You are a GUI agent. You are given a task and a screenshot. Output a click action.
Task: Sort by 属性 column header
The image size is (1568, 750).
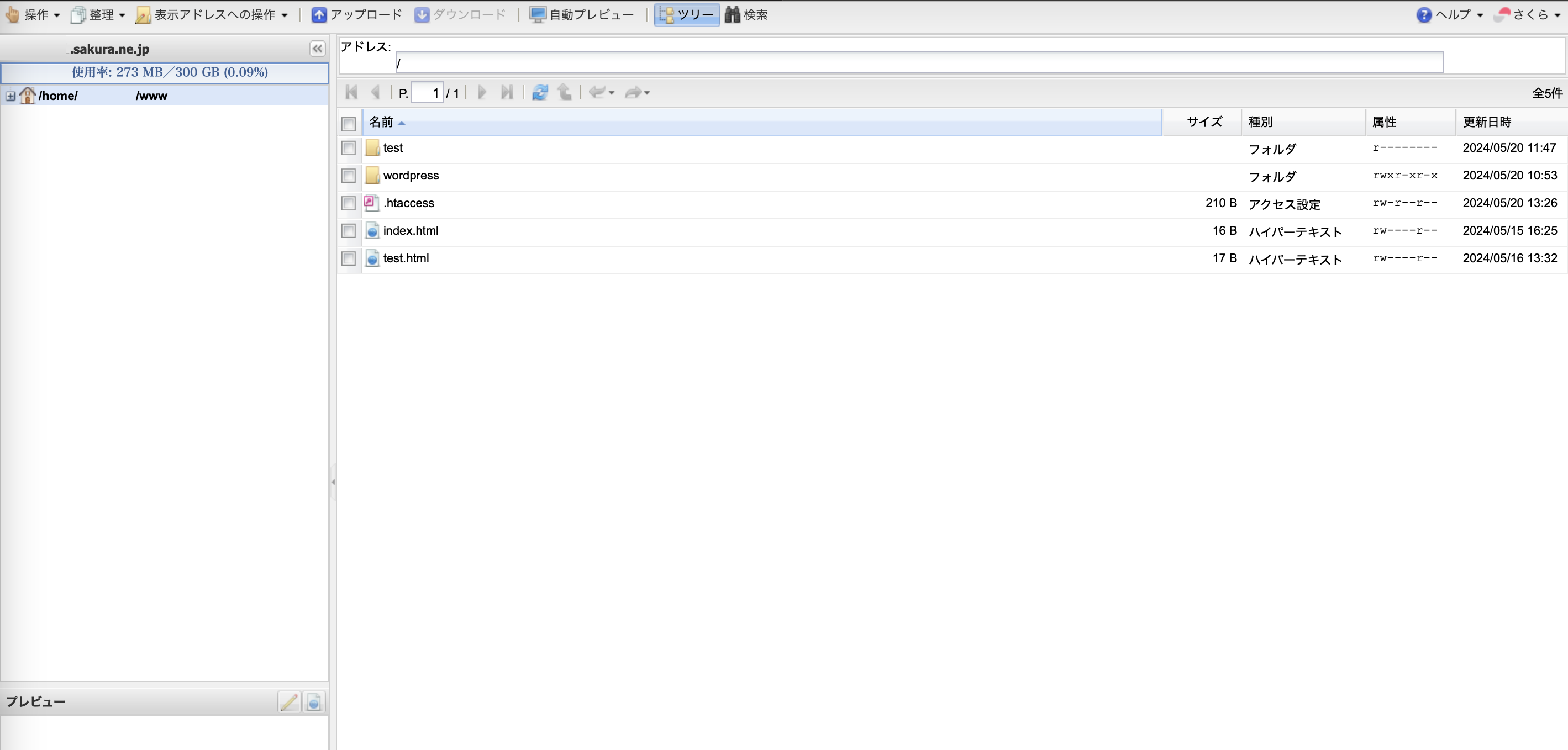click(x=1411, y=122)
